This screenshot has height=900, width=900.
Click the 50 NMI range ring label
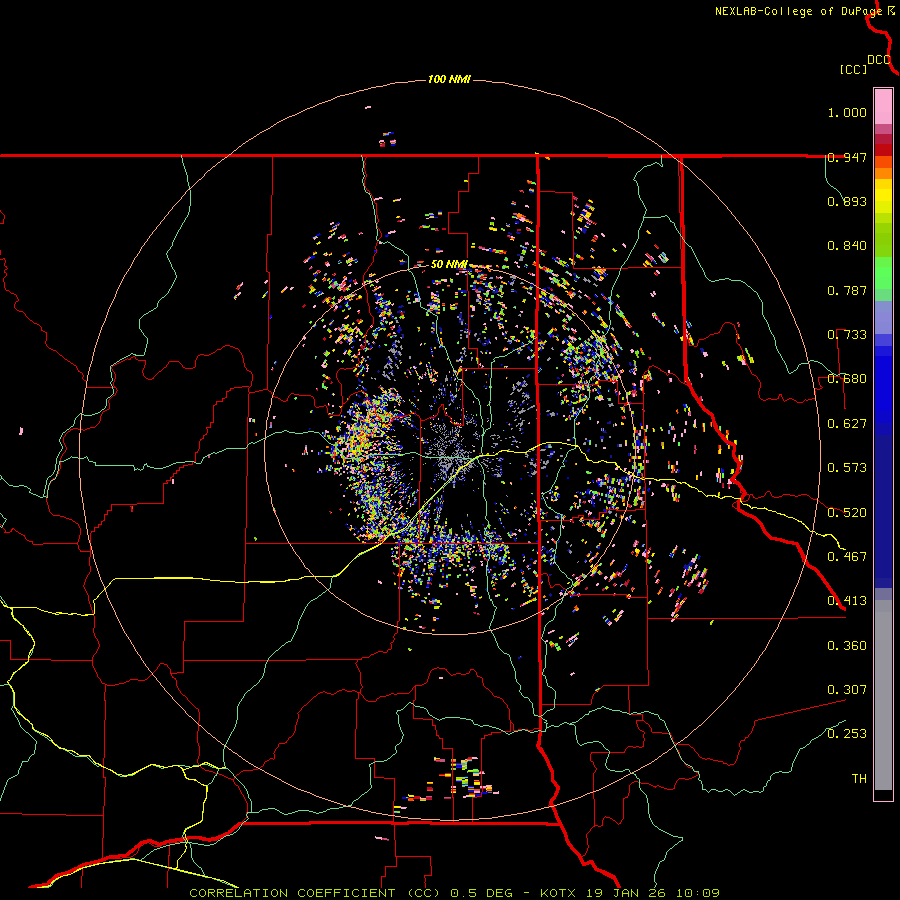(x=449, y=265)
